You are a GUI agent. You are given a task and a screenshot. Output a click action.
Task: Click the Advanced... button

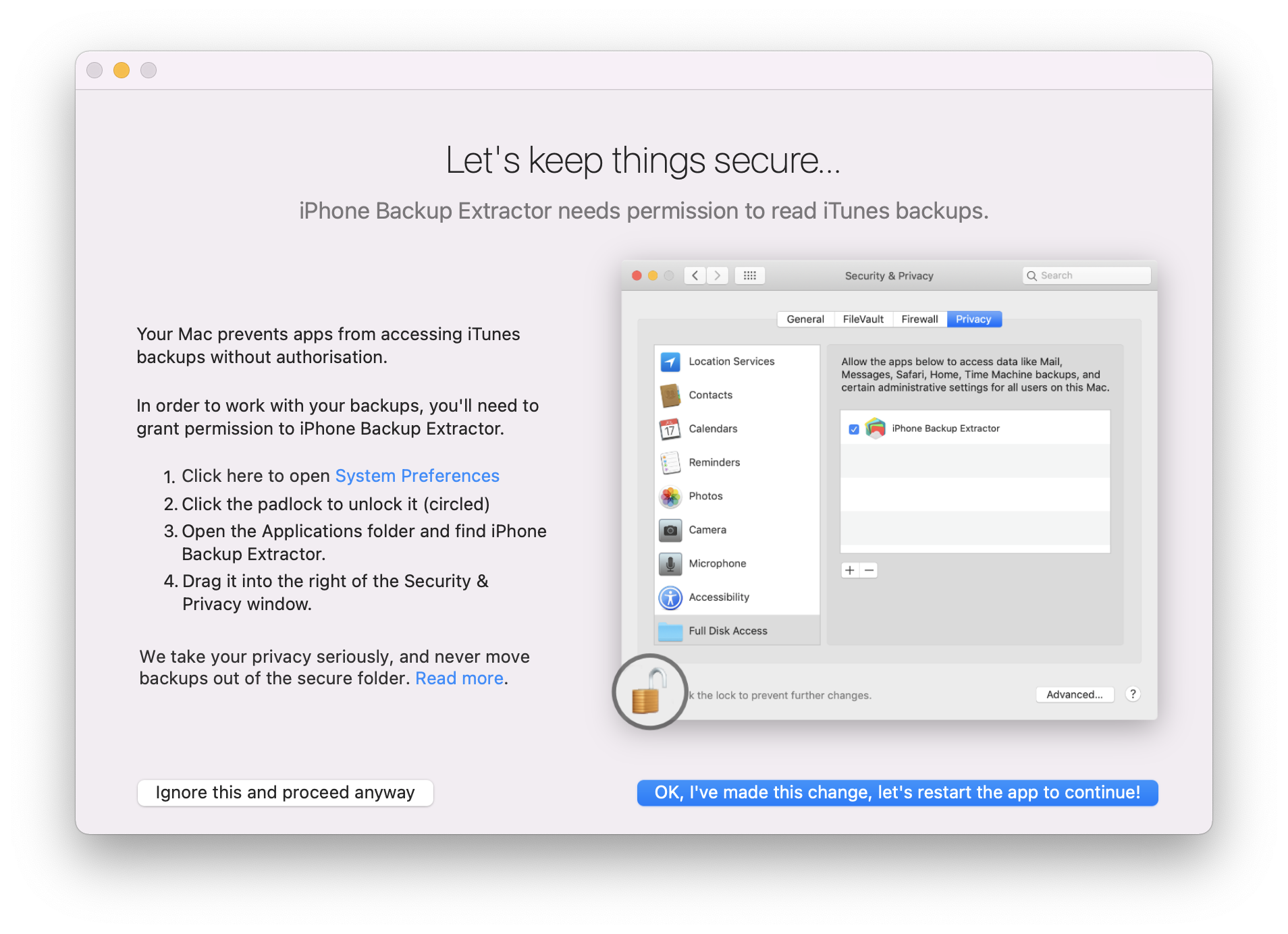click(1075, 694)
